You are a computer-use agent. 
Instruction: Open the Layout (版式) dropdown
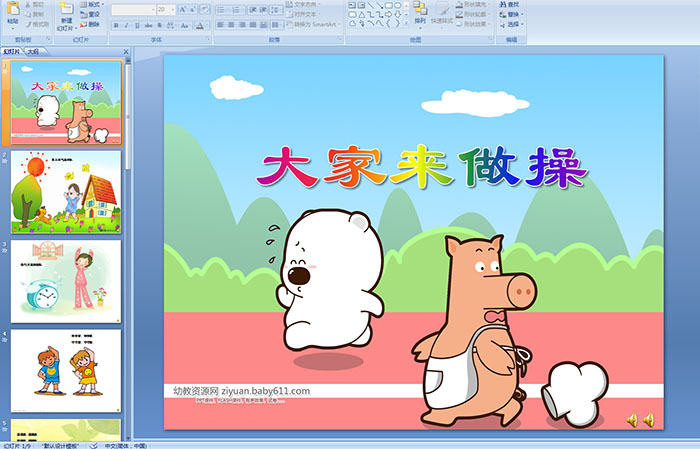click(x=92, y=4)
